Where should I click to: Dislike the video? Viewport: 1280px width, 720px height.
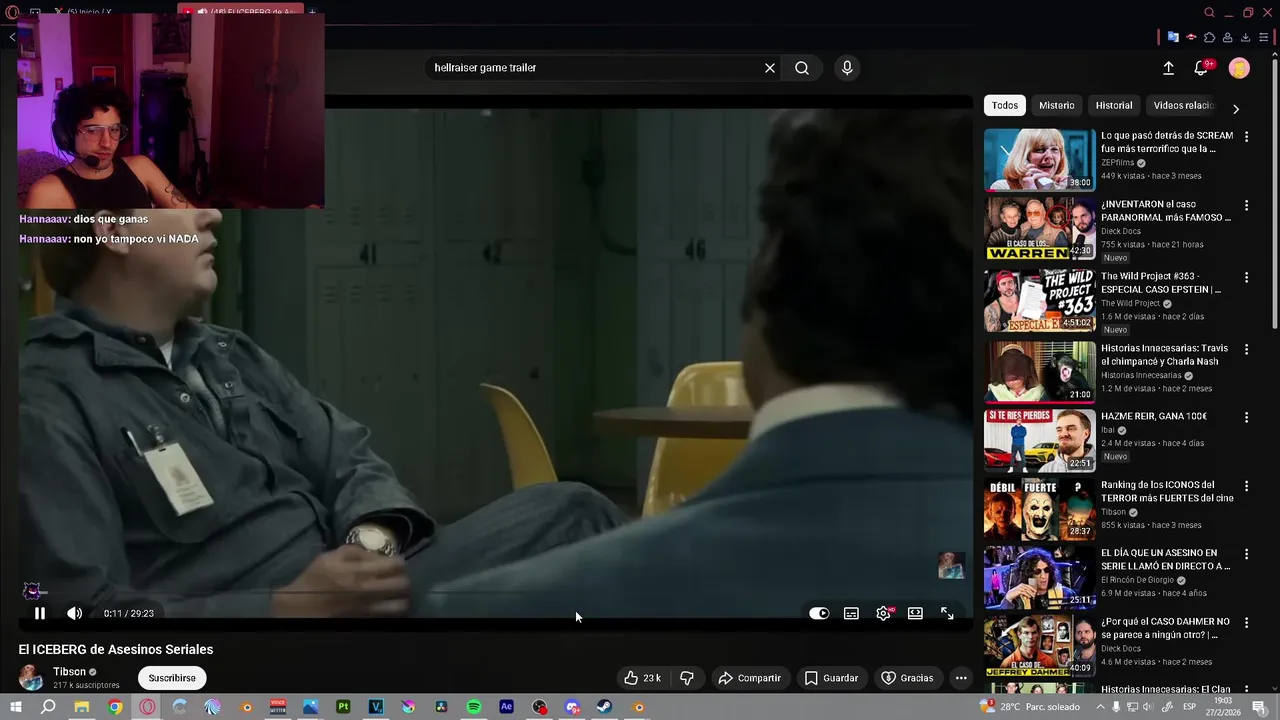pos(687,678)
